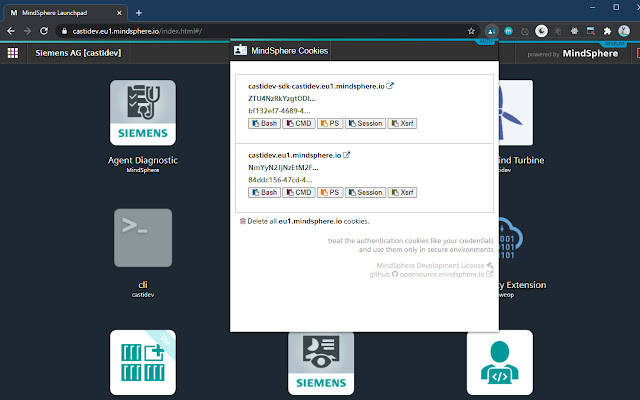Copy Xsrf for castidev.eu1 cookie

click(402, 192)
